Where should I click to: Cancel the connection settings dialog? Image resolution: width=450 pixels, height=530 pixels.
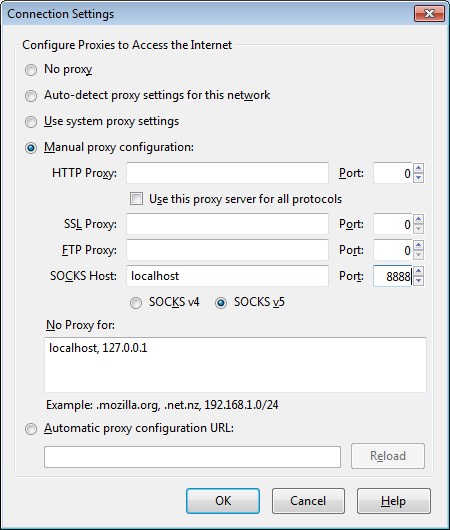[x=308, y=501]
